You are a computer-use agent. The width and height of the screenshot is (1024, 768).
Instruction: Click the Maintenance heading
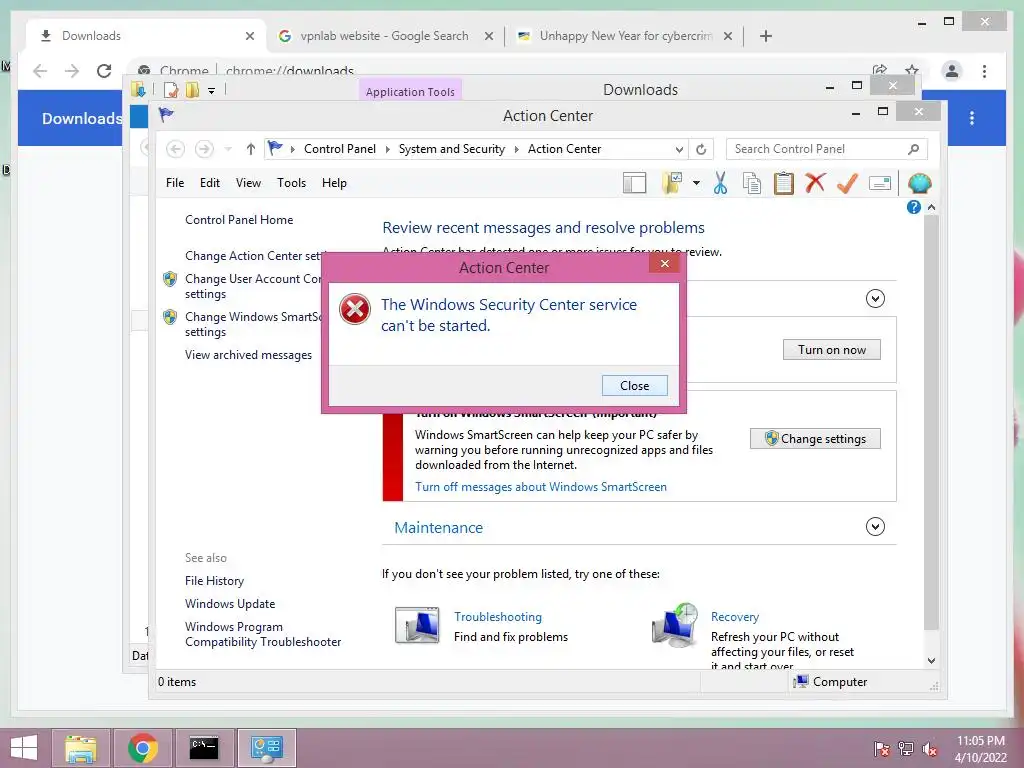coord(438,528)
